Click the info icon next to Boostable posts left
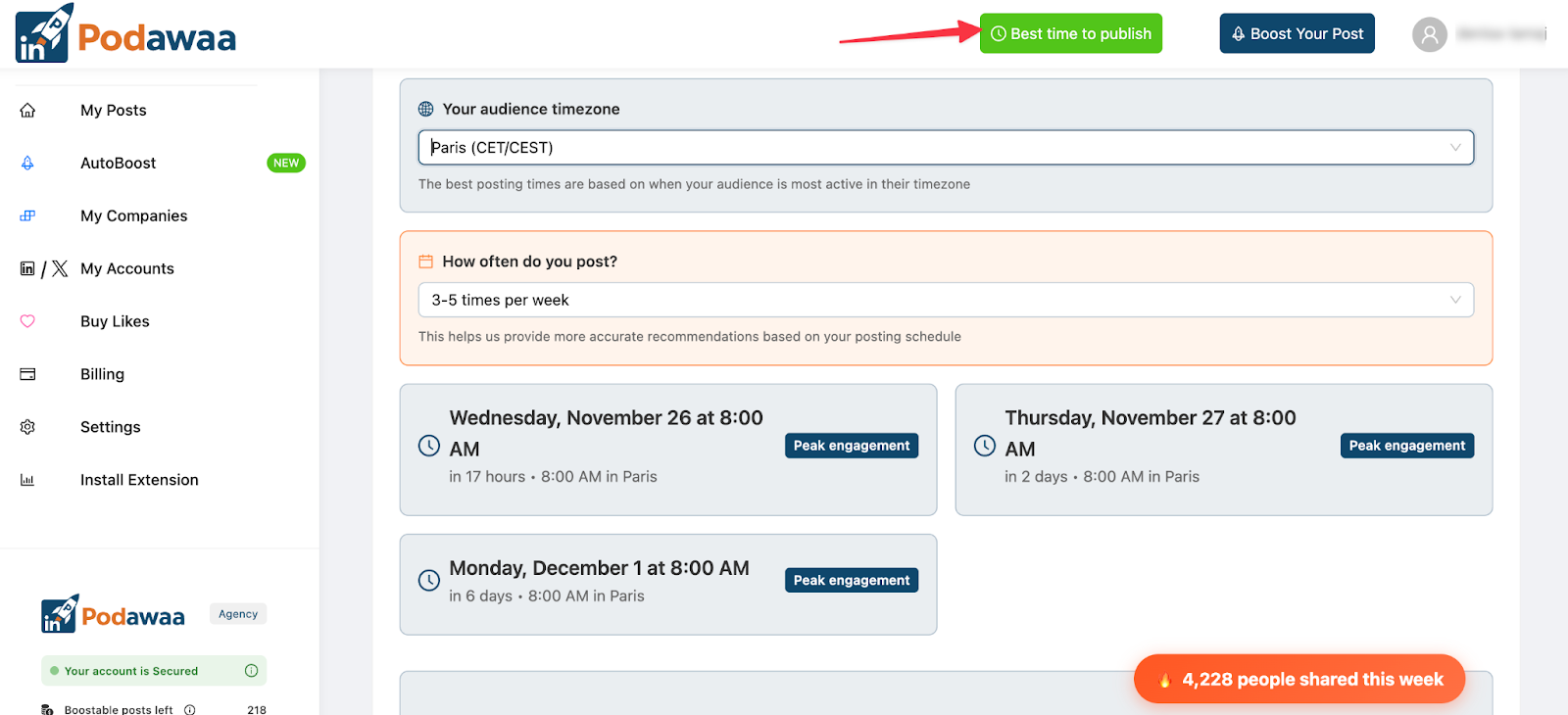Screen dimensions: 1568x715 [189, 708]
